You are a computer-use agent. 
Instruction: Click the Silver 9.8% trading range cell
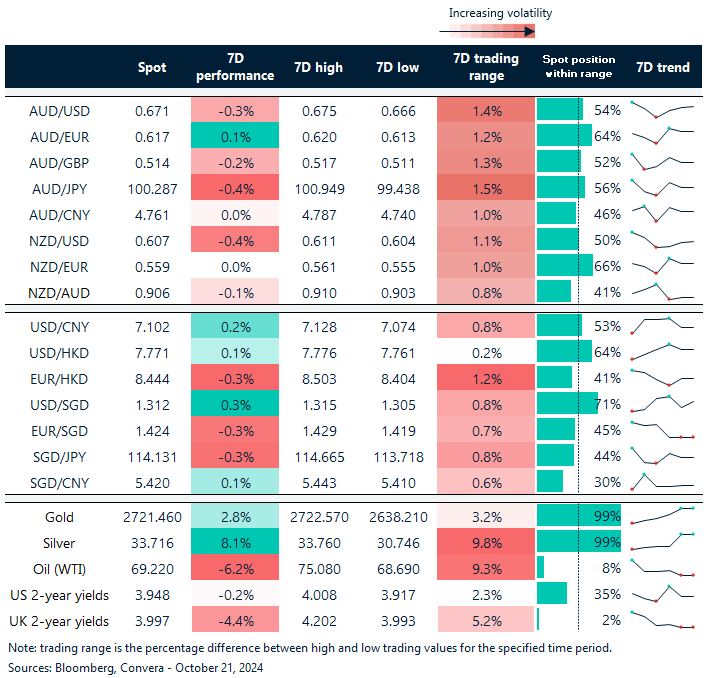coord(485,543)
